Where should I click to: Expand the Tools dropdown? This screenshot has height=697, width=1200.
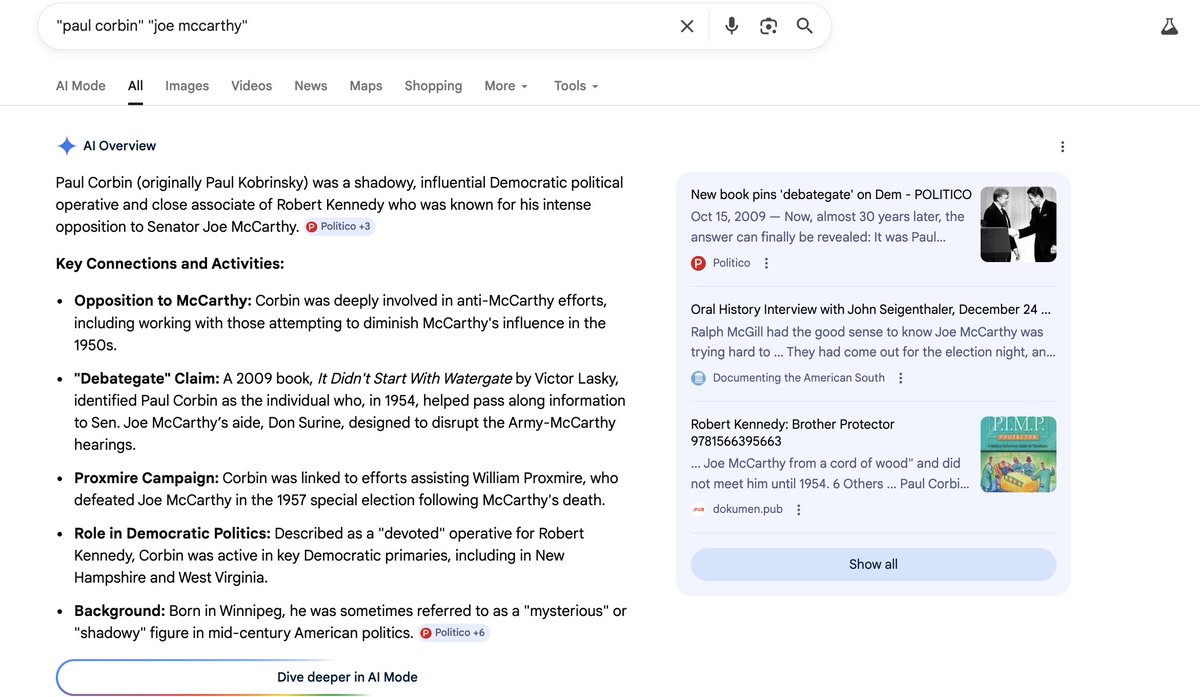[x=576, y=86]
